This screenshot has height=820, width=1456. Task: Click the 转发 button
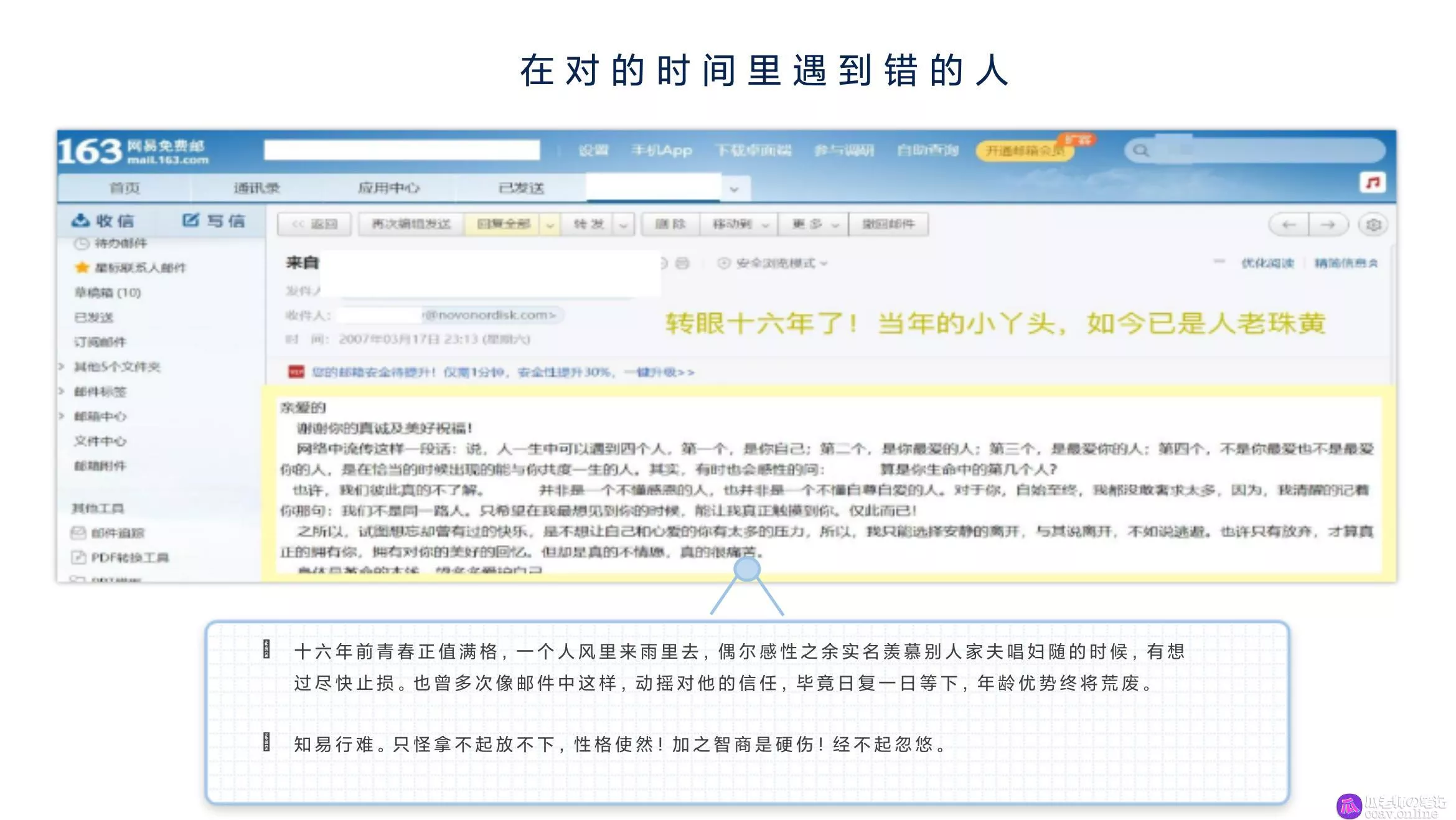coord(588,224)
